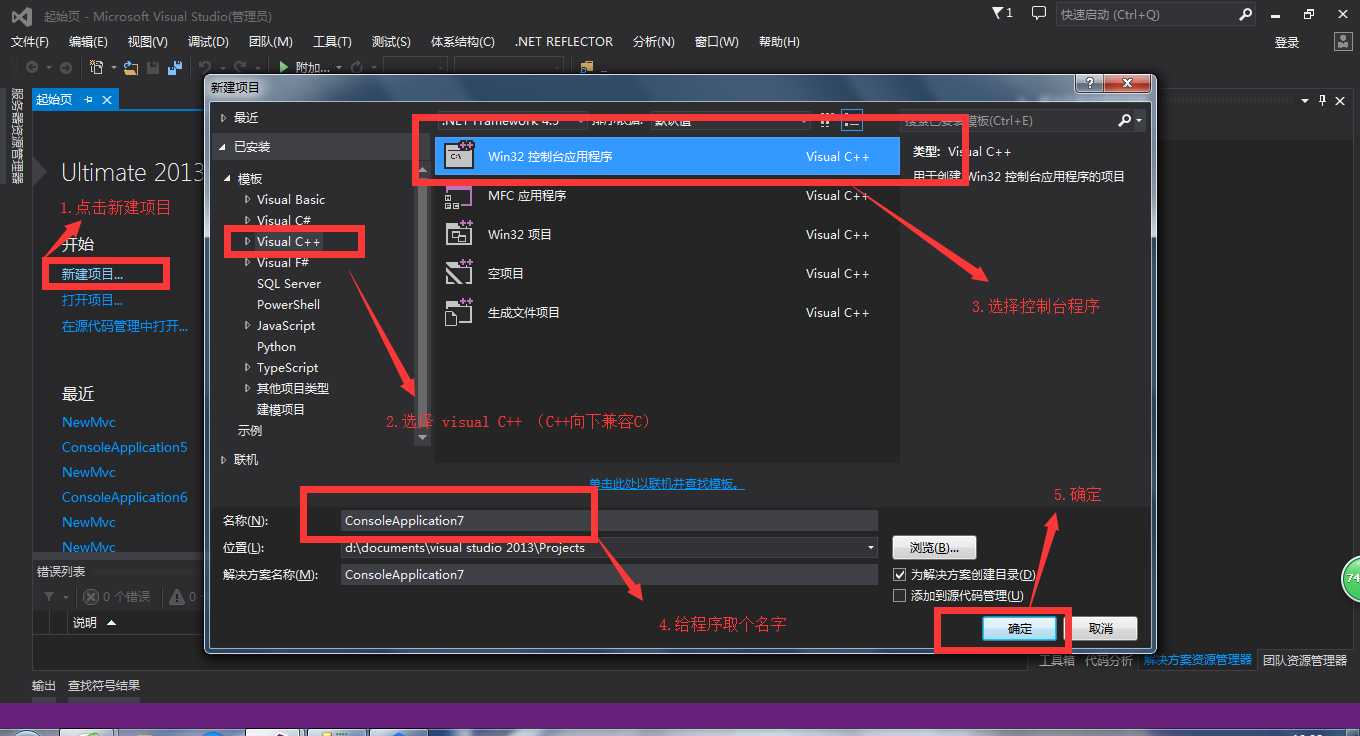1360x736 pixels.
Task: Close the 起始页 tab
Action: 106,99
